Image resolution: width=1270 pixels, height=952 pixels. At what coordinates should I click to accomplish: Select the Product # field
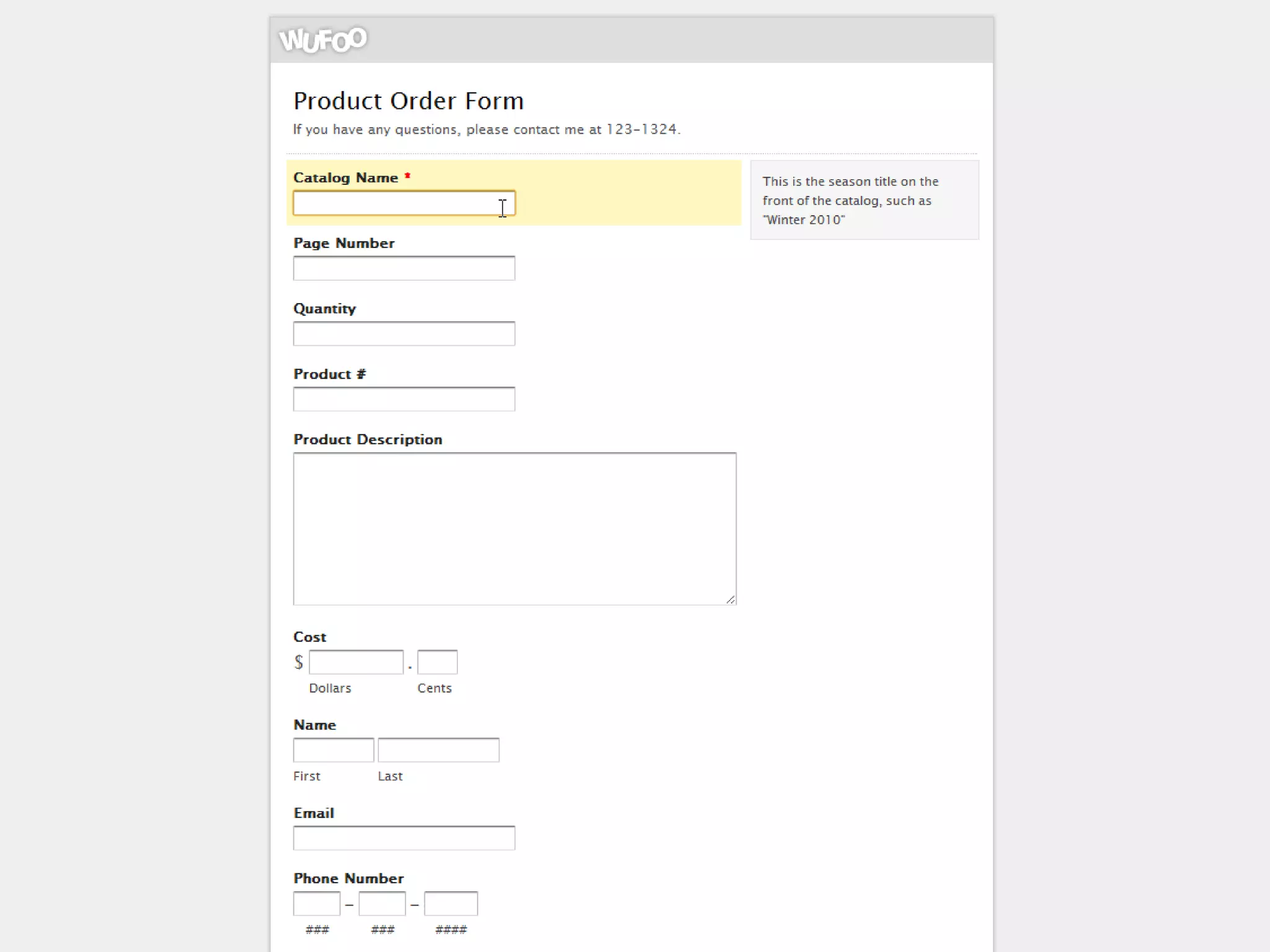(403, 399)
